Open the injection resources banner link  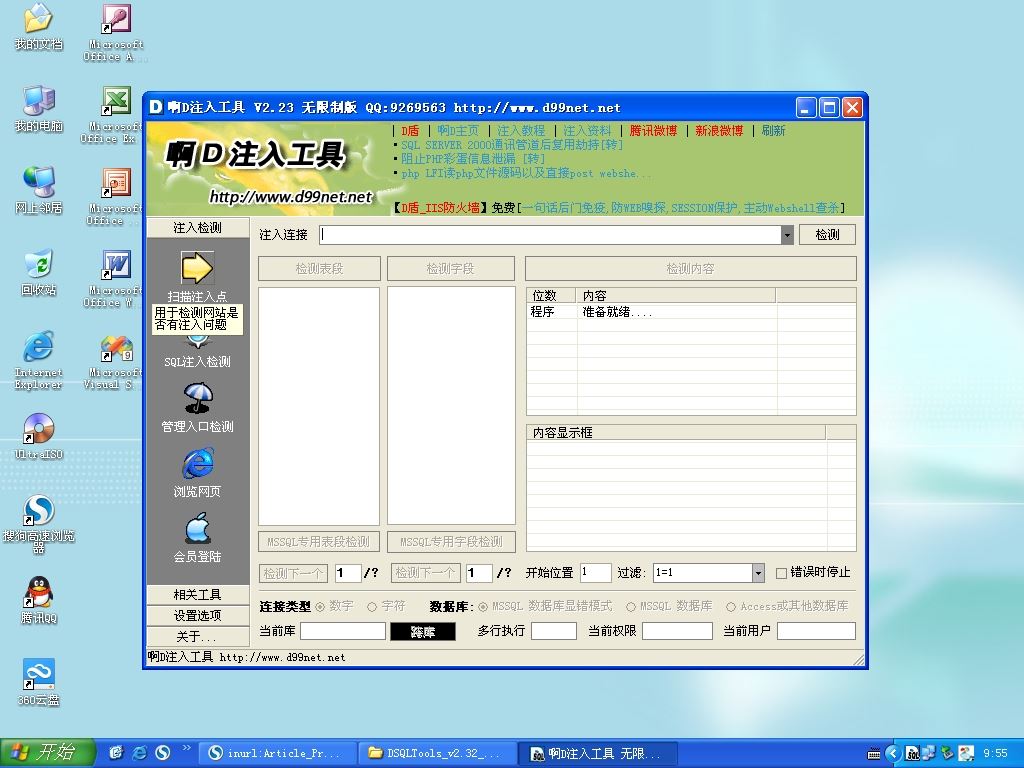coord(587,131)
